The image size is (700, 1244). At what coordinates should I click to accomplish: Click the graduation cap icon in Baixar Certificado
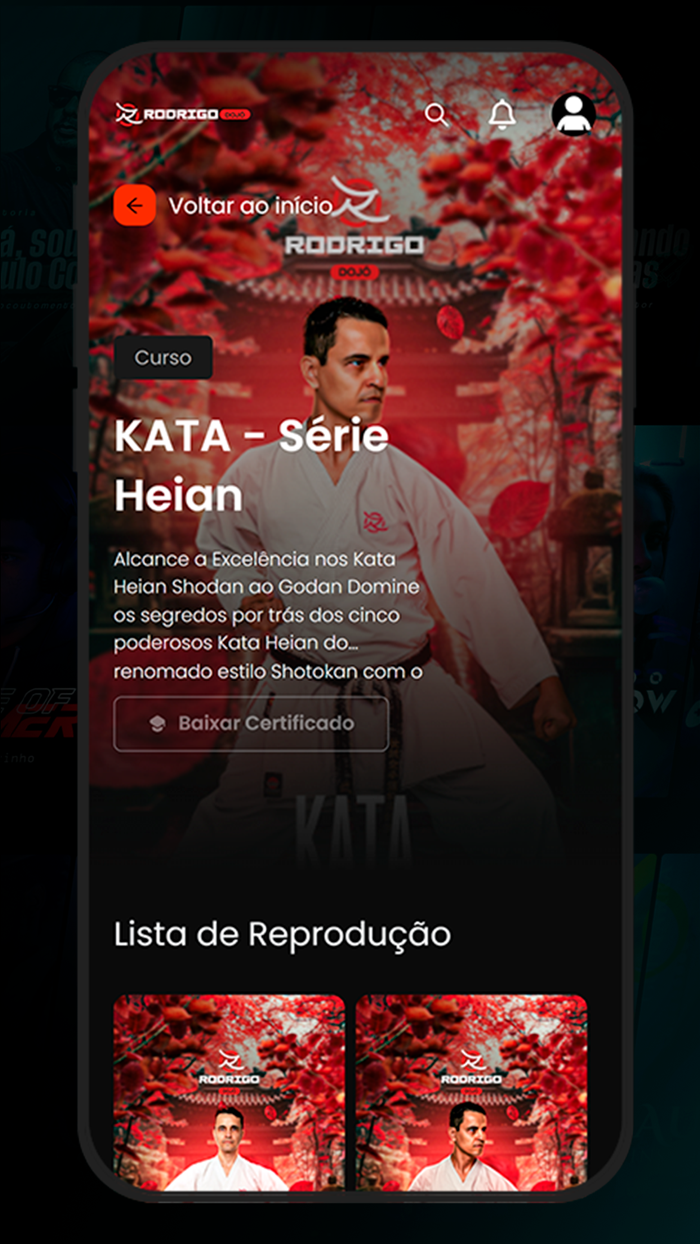157,723
